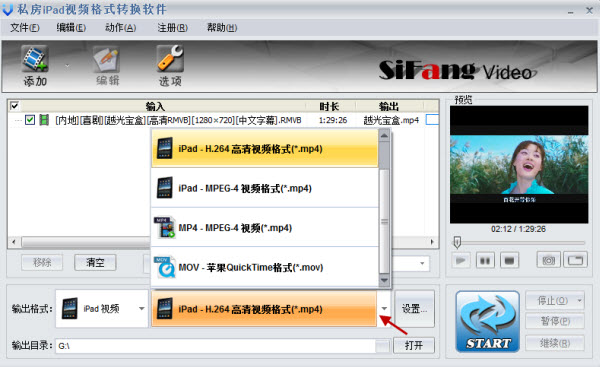Open the 帮助(H) menu
This screenshot has width=600, height=367.
[222, 28]
